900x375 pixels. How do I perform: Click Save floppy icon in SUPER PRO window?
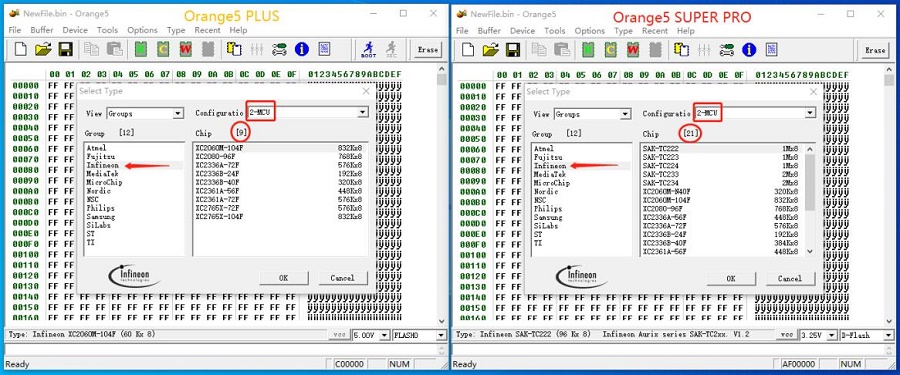pos(513,49)
